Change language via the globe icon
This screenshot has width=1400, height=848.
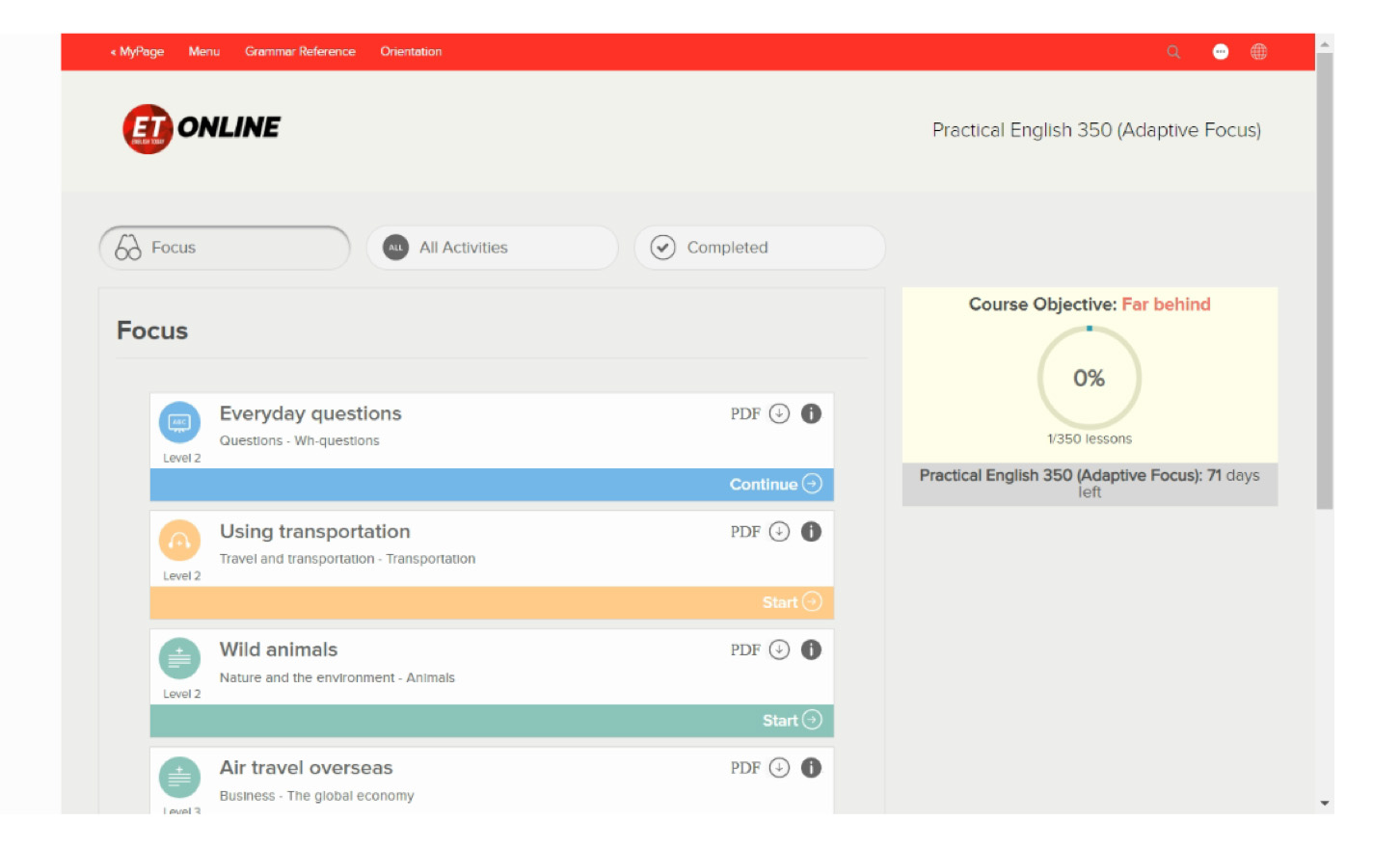[x=1259, y=51]
